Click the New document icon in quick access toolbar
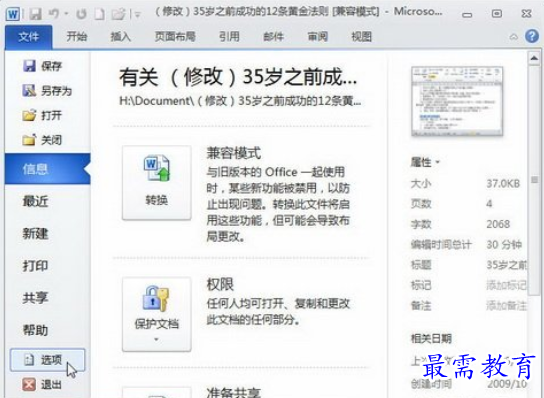Image resolution: width=544 pixels, height=398 pixels. (100, 14)
